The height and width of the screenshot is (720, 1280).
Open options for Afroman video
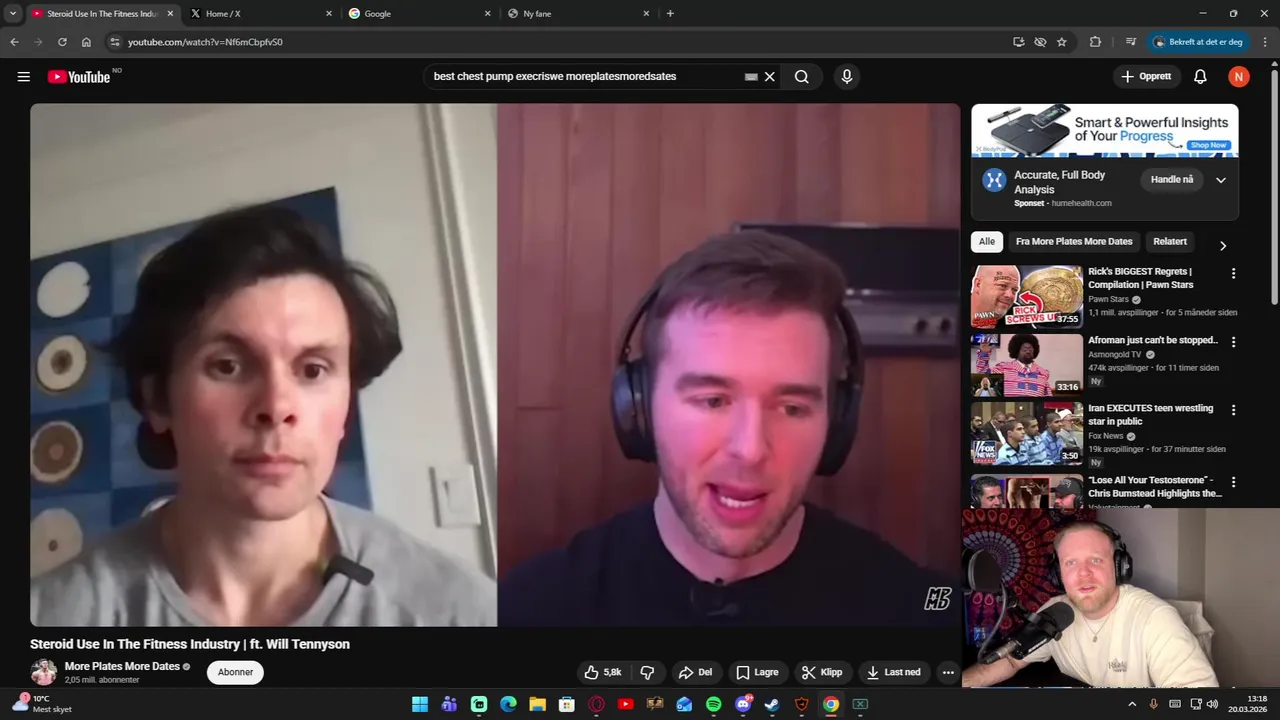pyautogui.click(x=1233, y=342)
